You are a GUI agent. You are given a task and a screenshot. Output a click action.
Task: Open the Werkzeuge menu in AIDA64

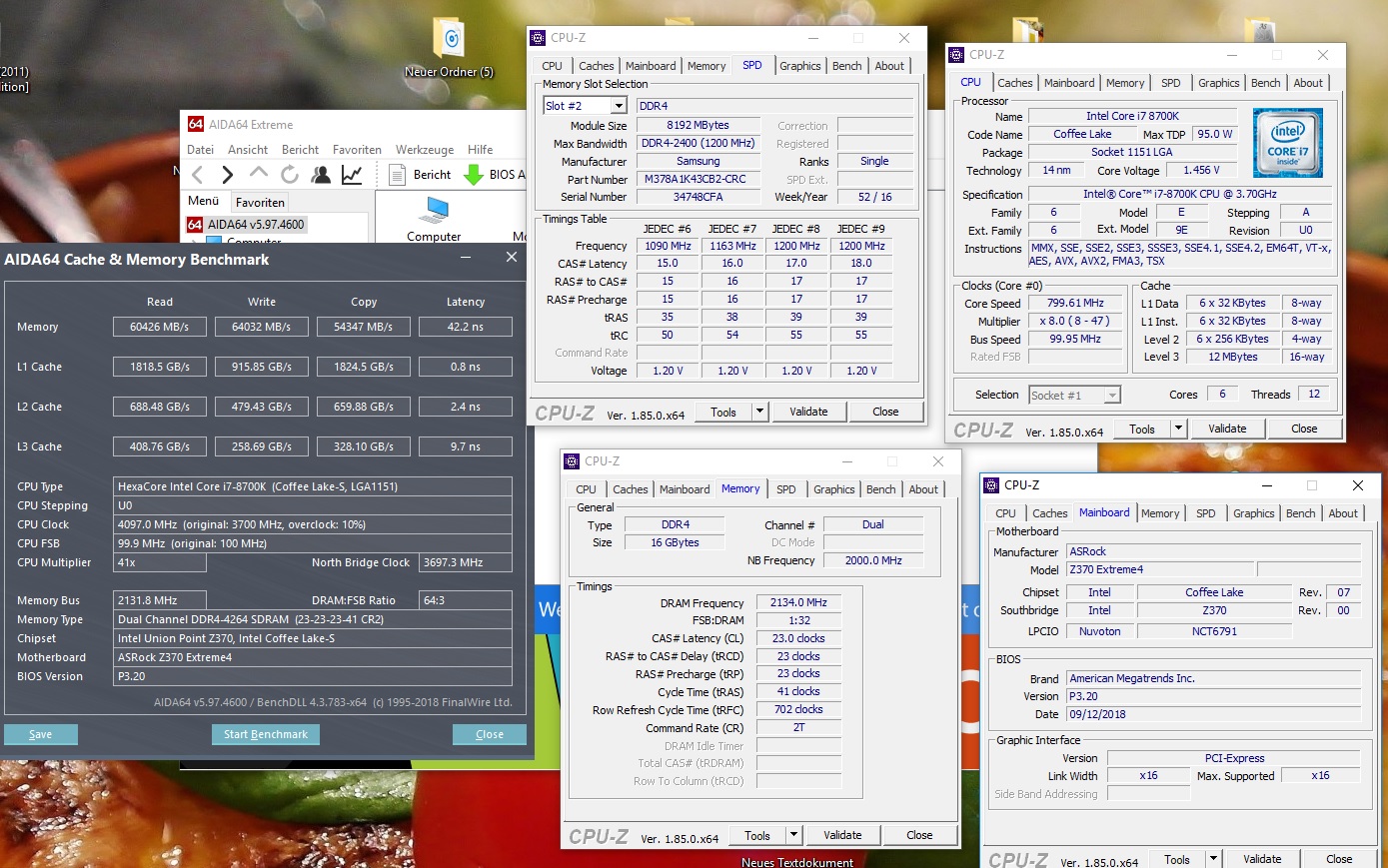pyautogui.click(x=425, y=150)
